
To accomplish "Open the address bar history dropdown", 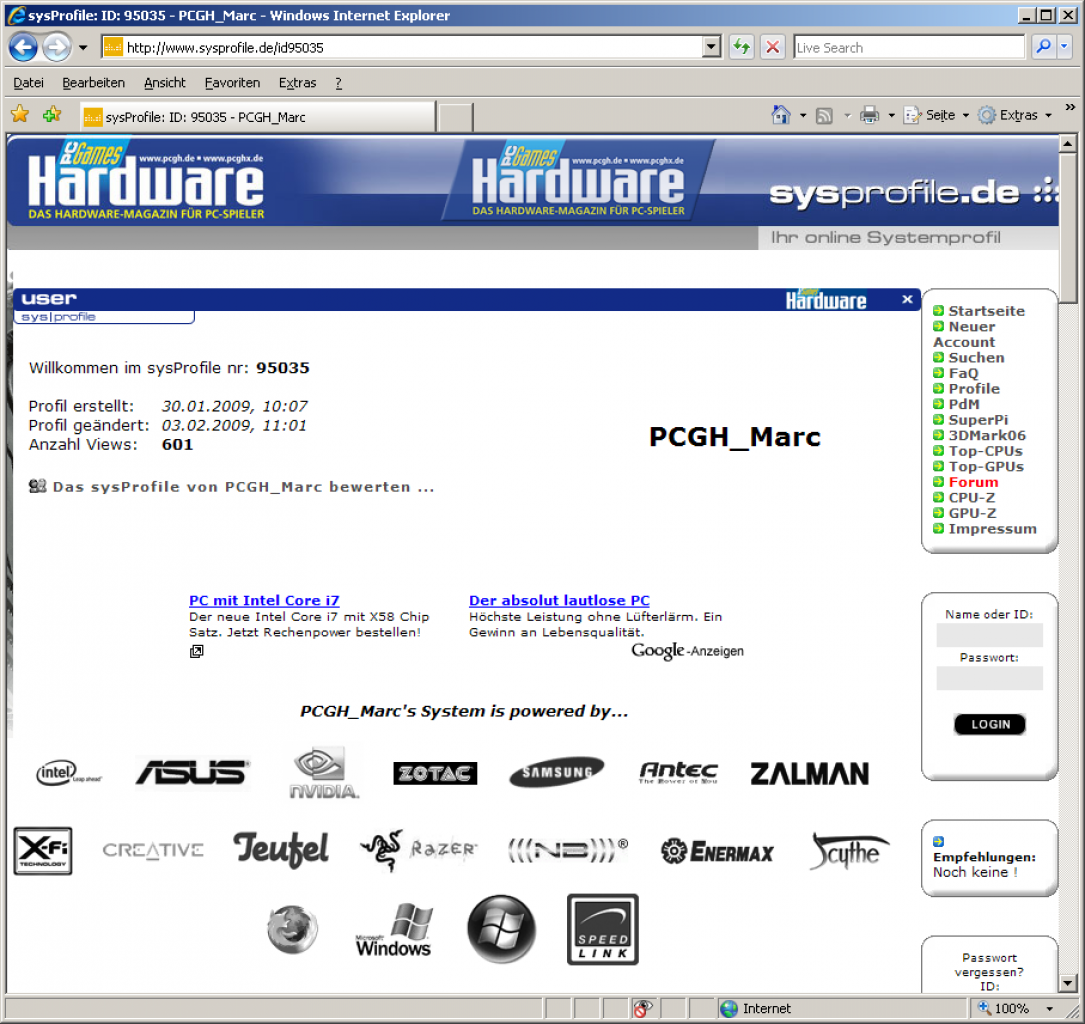I will click(x=711, y=47).
